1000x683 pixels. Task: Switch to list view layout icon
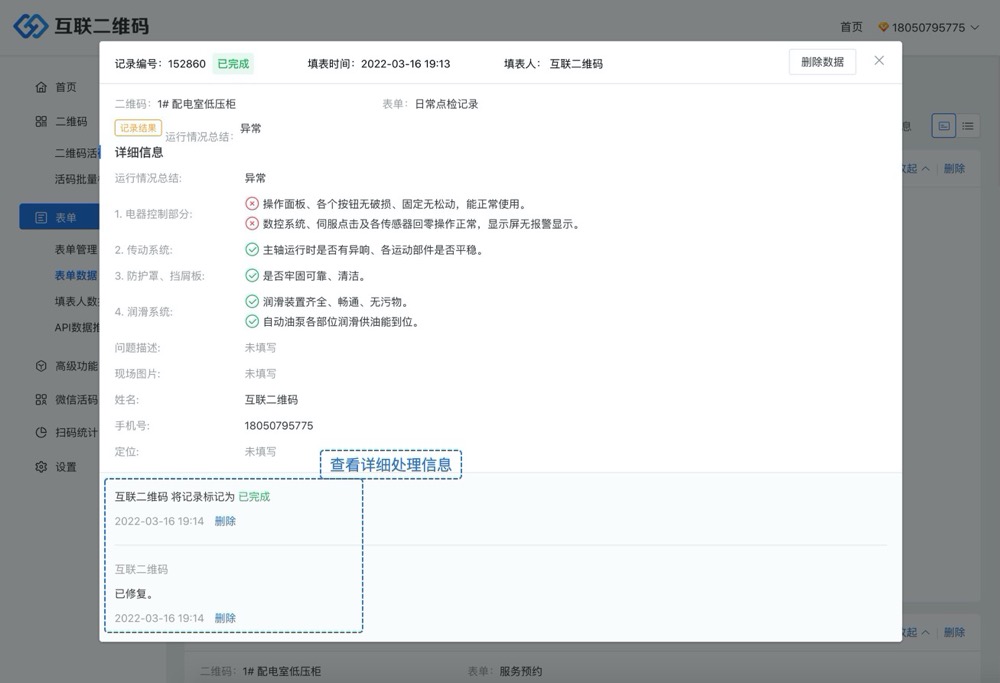pos(968,126)
